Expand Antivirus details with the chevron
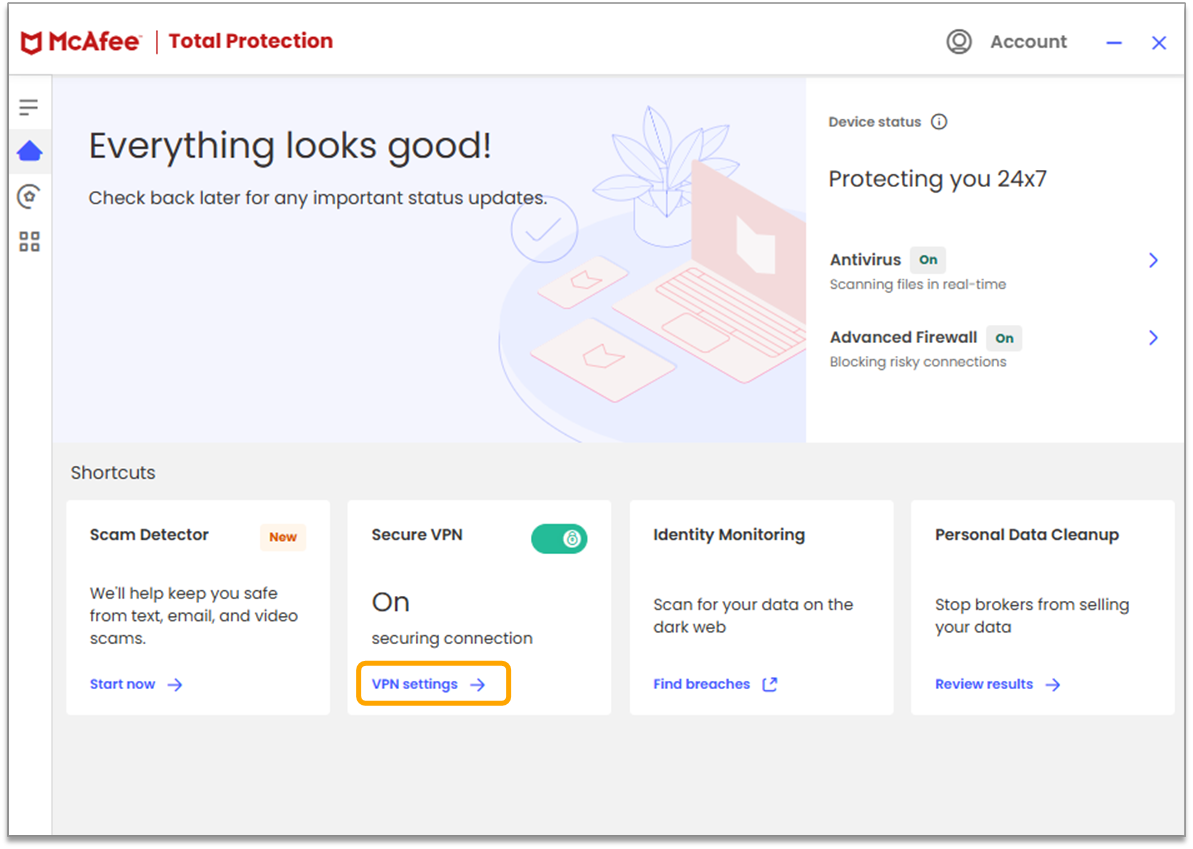 coord(1153,260)
